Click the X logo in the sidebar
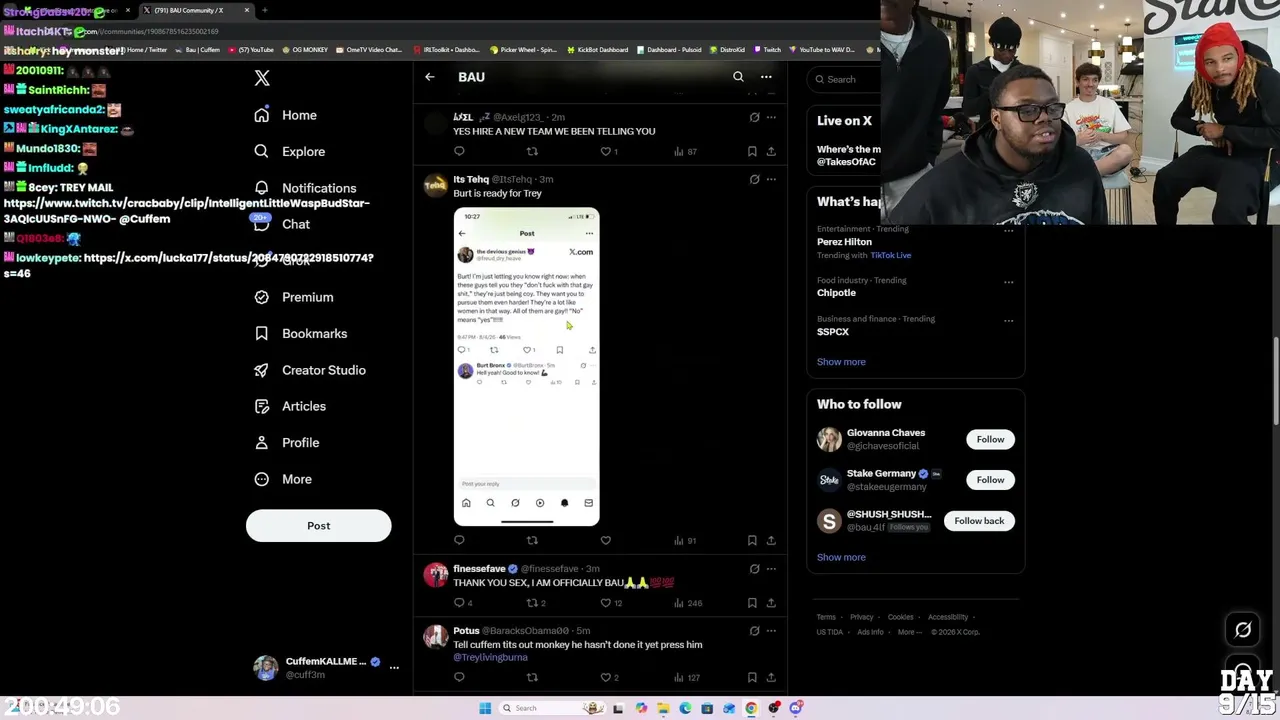 [x=262, y=78]
